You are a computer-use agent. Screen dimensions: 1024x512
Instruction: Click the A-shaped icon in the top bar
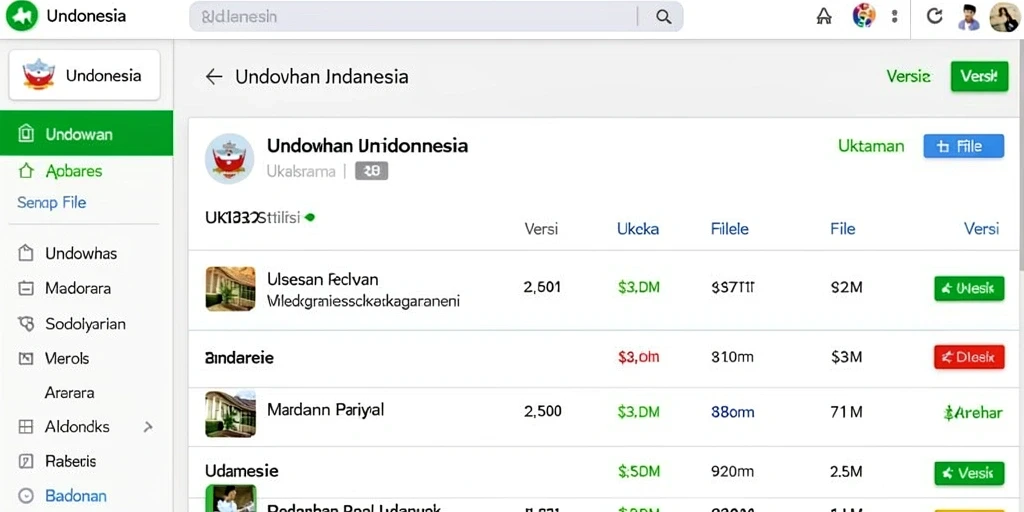824,17
